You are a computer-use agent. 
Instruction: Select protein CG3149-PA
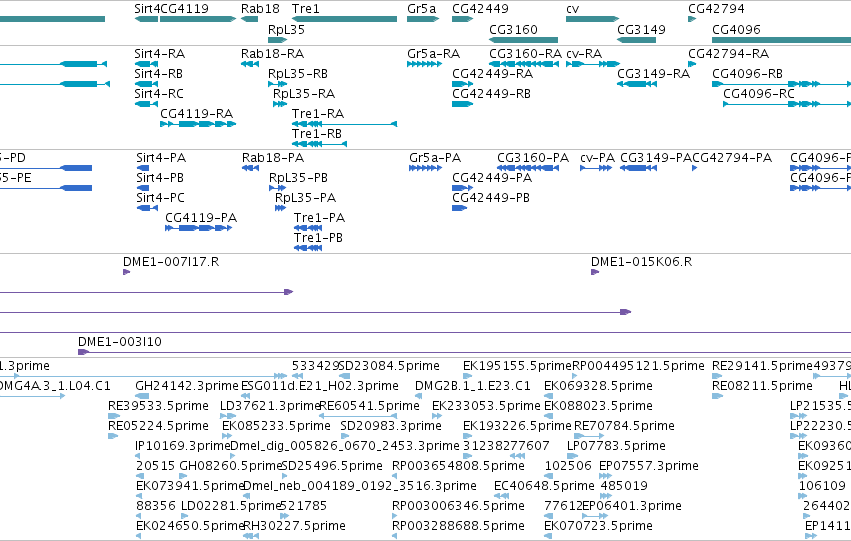tap(638, 168)
